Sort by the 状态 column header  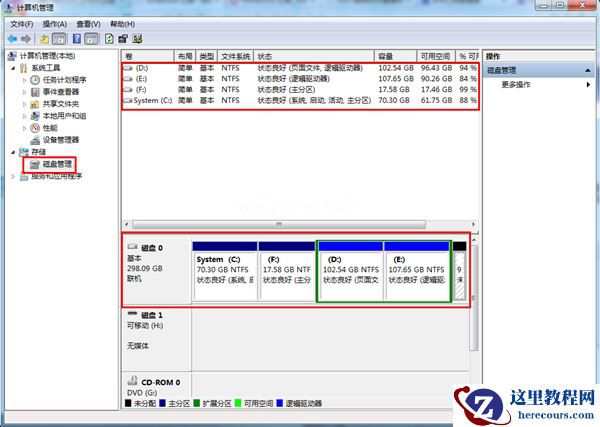pos(314,56)
